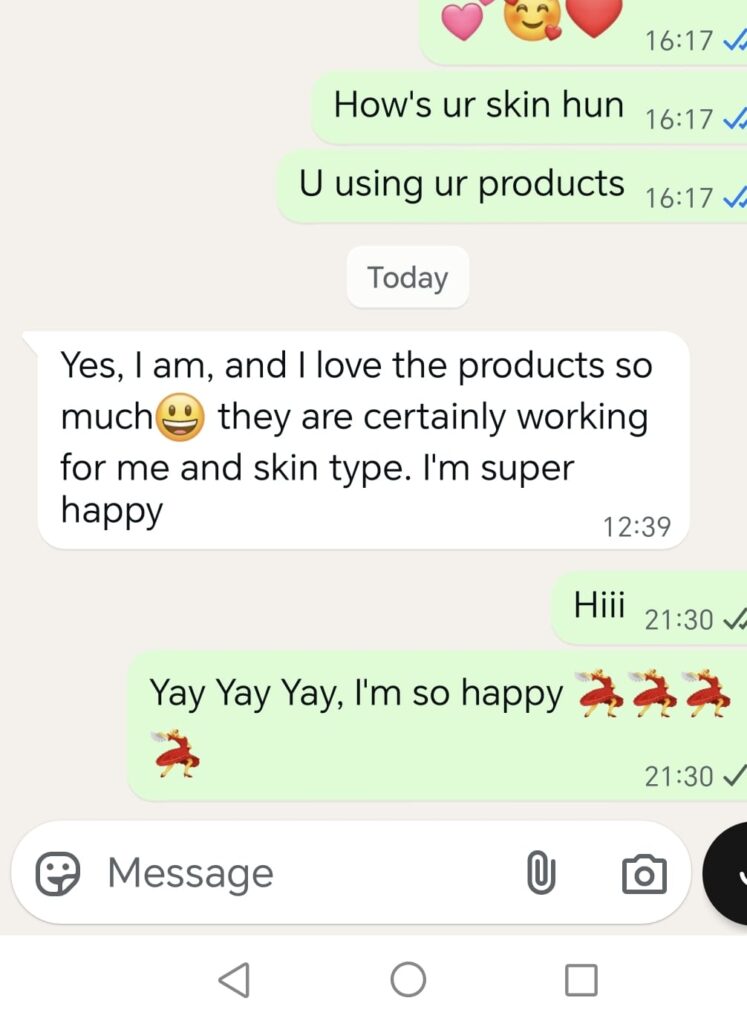The width and height of the screenshot is (747, 1024).
Task: Open the camera from message bar
Action: [644, 873]
